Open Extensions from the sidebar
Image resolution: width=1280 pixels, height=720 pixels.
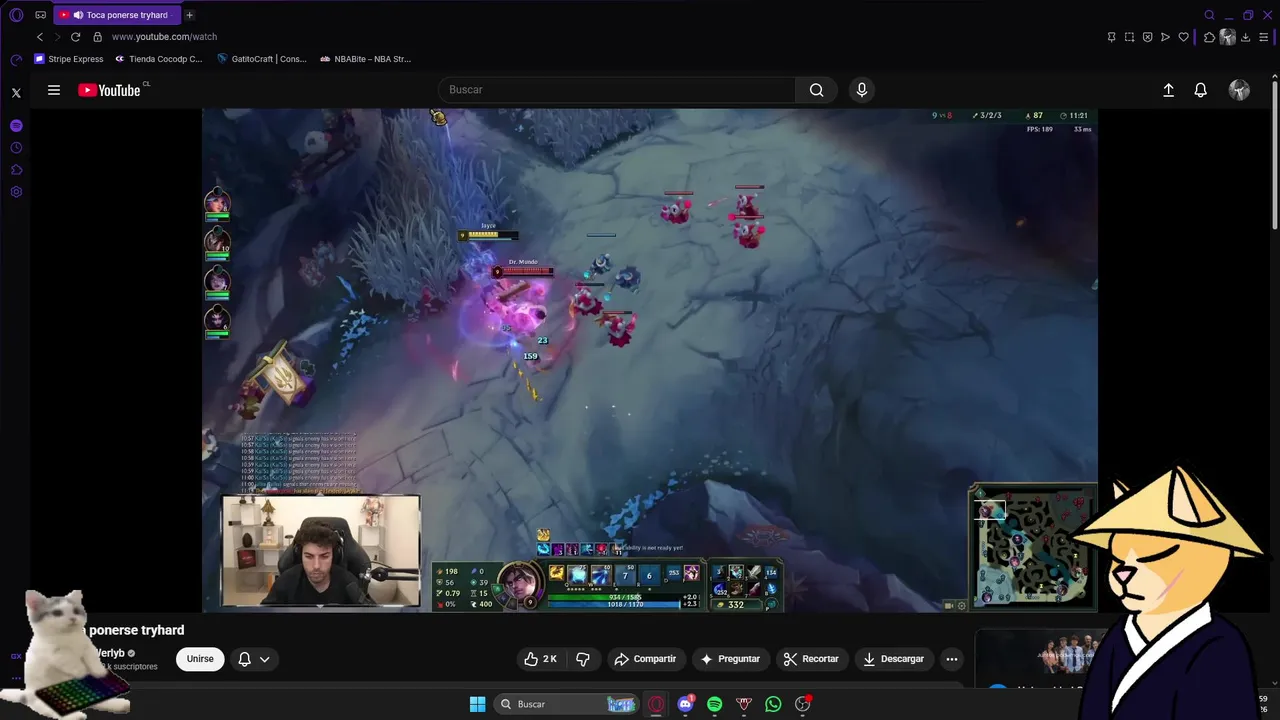pyautogui.click(x=16, y=170)
